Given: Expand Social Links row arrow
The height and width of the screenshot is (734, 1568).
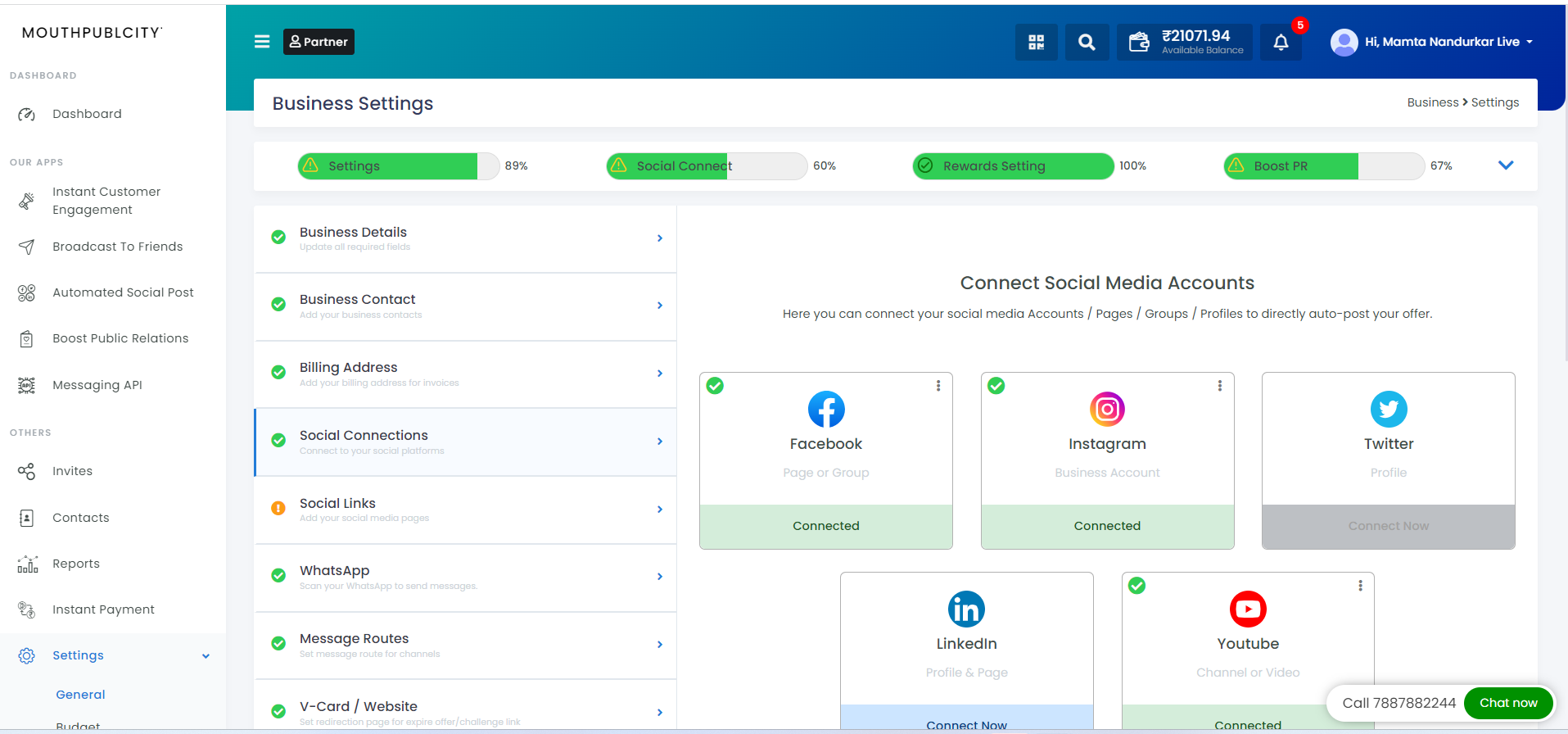Looking at the screenshot, I should pyautogui.click(x=660, y=510).
